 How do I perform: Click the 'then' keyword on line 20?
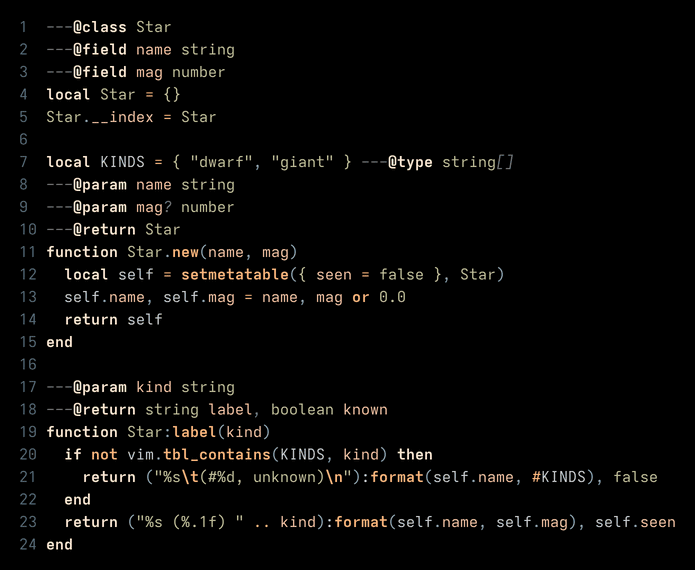[x=414, y=455]
